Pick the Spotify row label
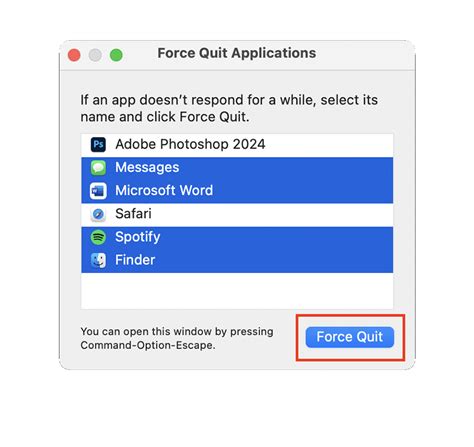Image resolution: width=474 pixels, height=447 pixels. (x=138, y=237)
